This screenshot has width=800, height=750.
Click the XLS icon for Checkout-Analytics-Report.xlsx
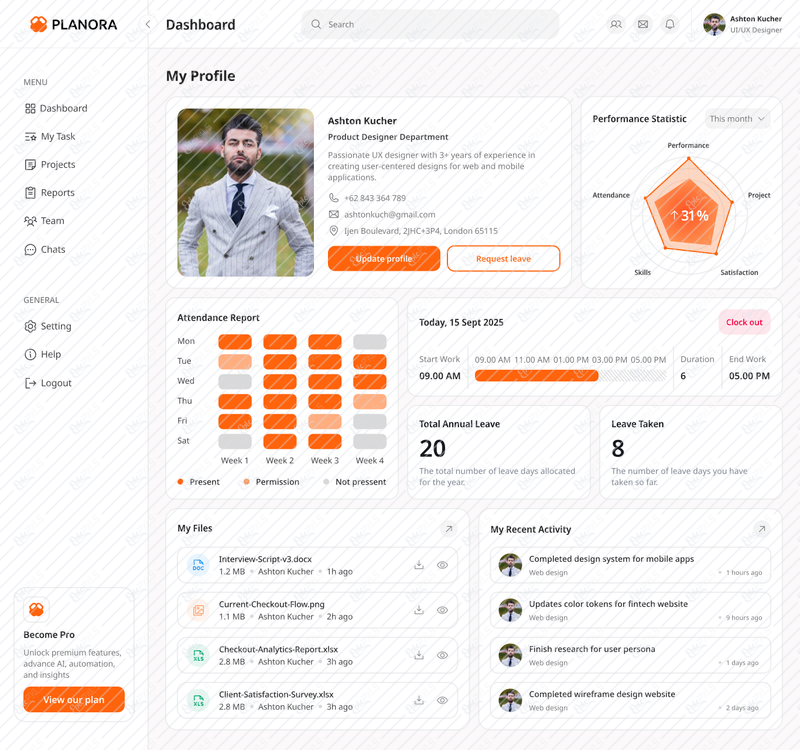[x=198, y=655]
